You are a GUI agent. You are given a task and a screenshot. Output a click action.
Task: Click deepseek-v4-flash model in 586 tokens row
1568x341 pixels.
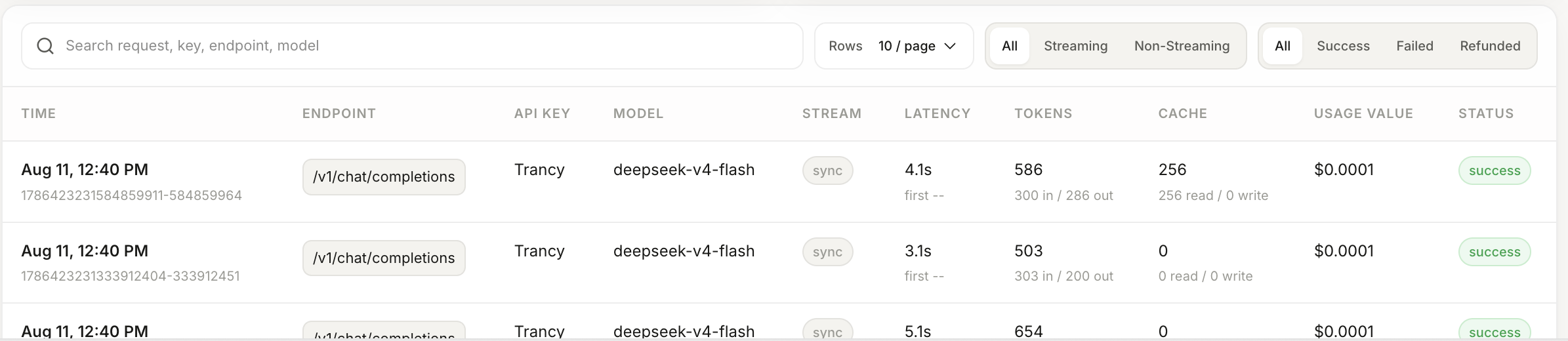click(684, 170)
